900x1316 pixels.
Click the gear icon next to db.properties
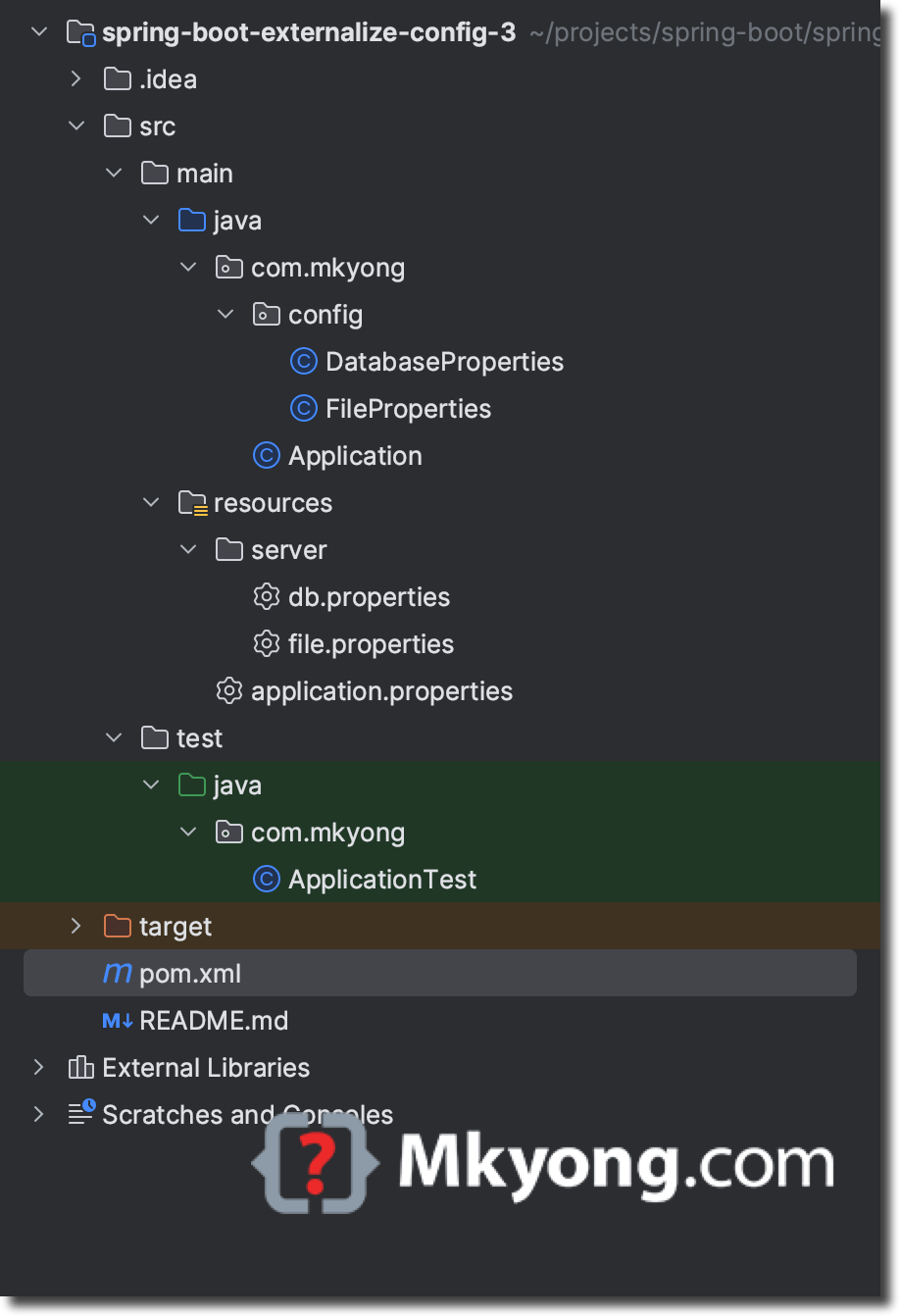click(x=266, y=596)
